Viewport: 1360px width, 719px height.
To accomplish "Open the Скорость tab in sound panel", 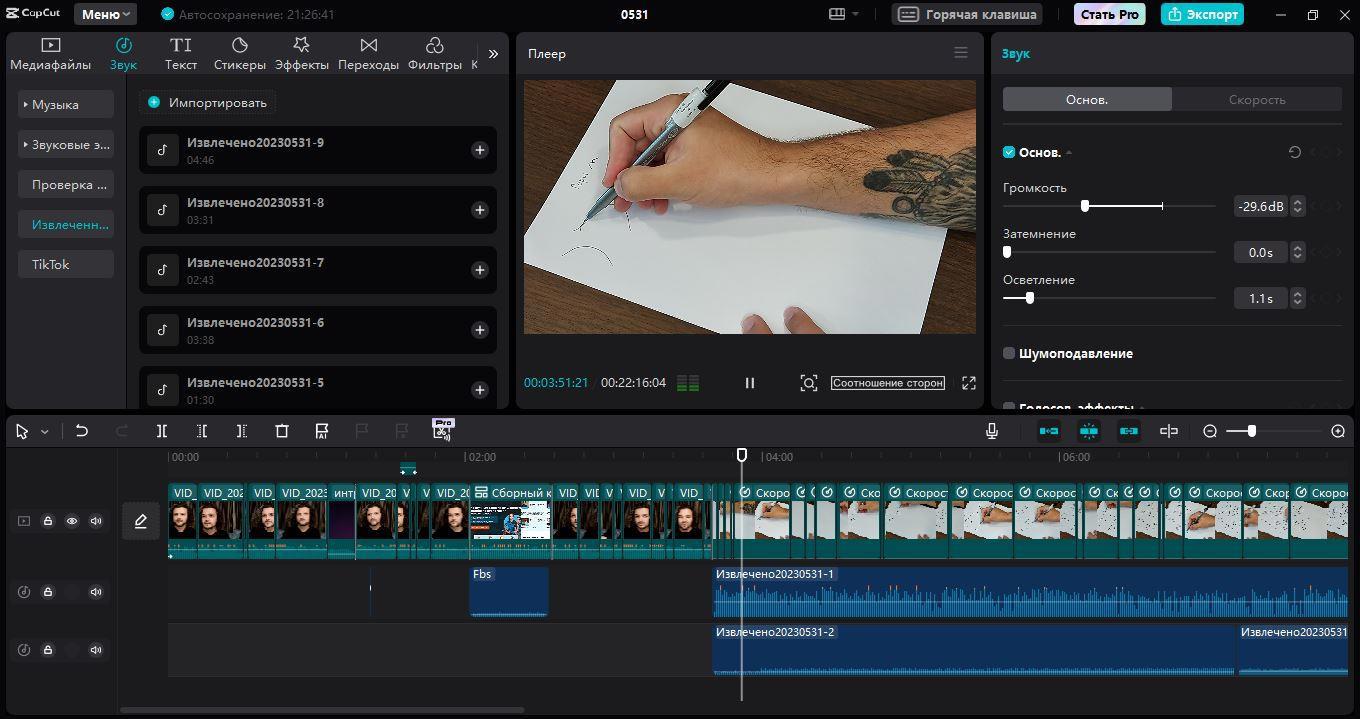I will coord(1256,100).
